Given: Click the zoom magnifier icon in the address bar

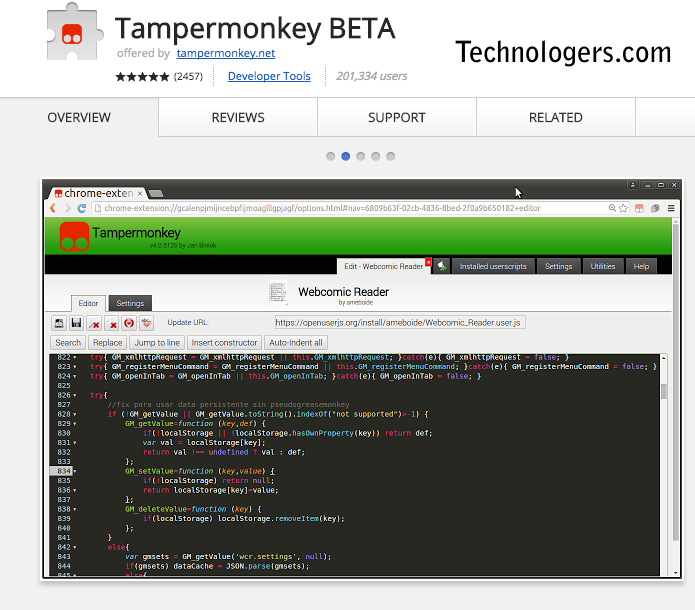Looking at the screenshot, I should coord(612,208).
